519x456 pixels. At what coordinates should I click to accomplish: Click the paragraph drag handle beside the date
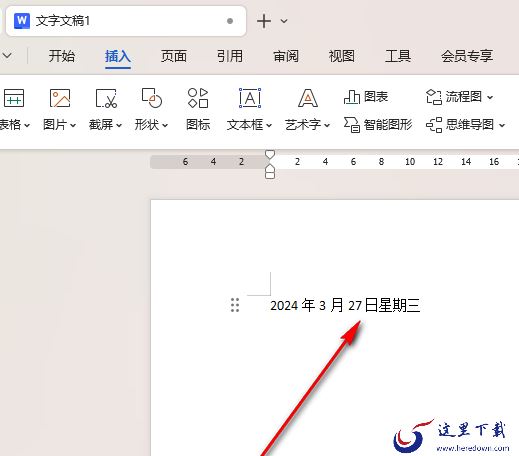click(x=235, y=305)
